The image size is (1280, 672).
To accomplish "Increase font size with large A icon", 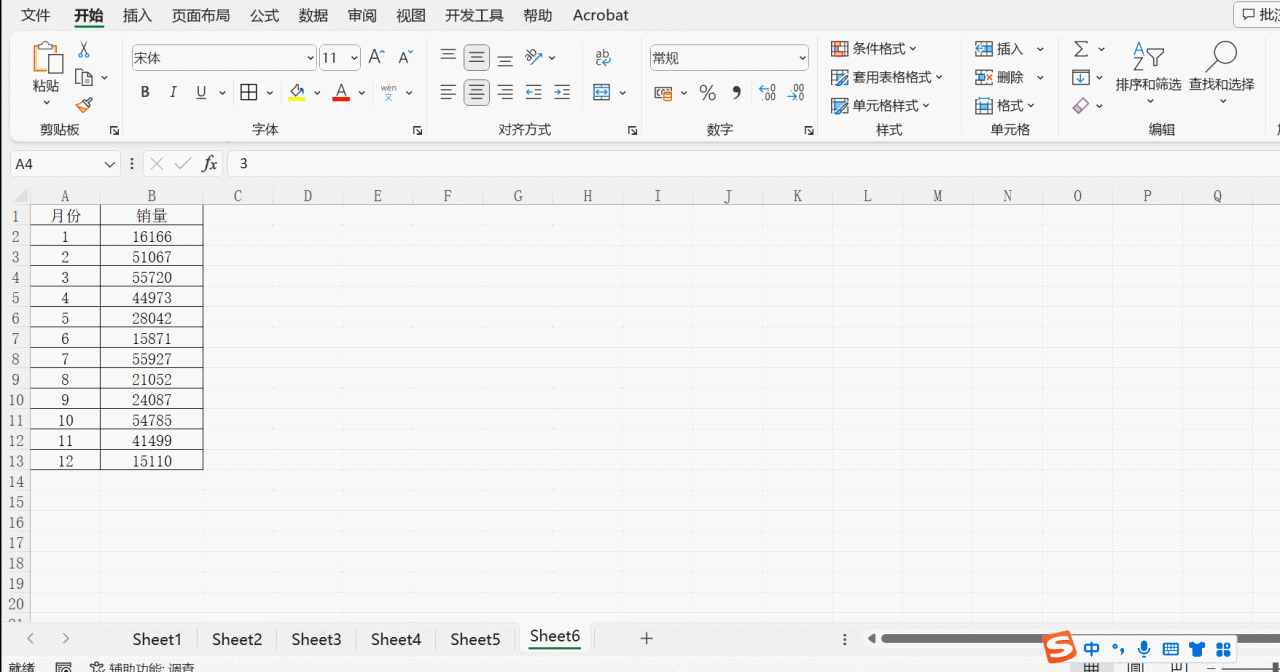I will (376, 58).
